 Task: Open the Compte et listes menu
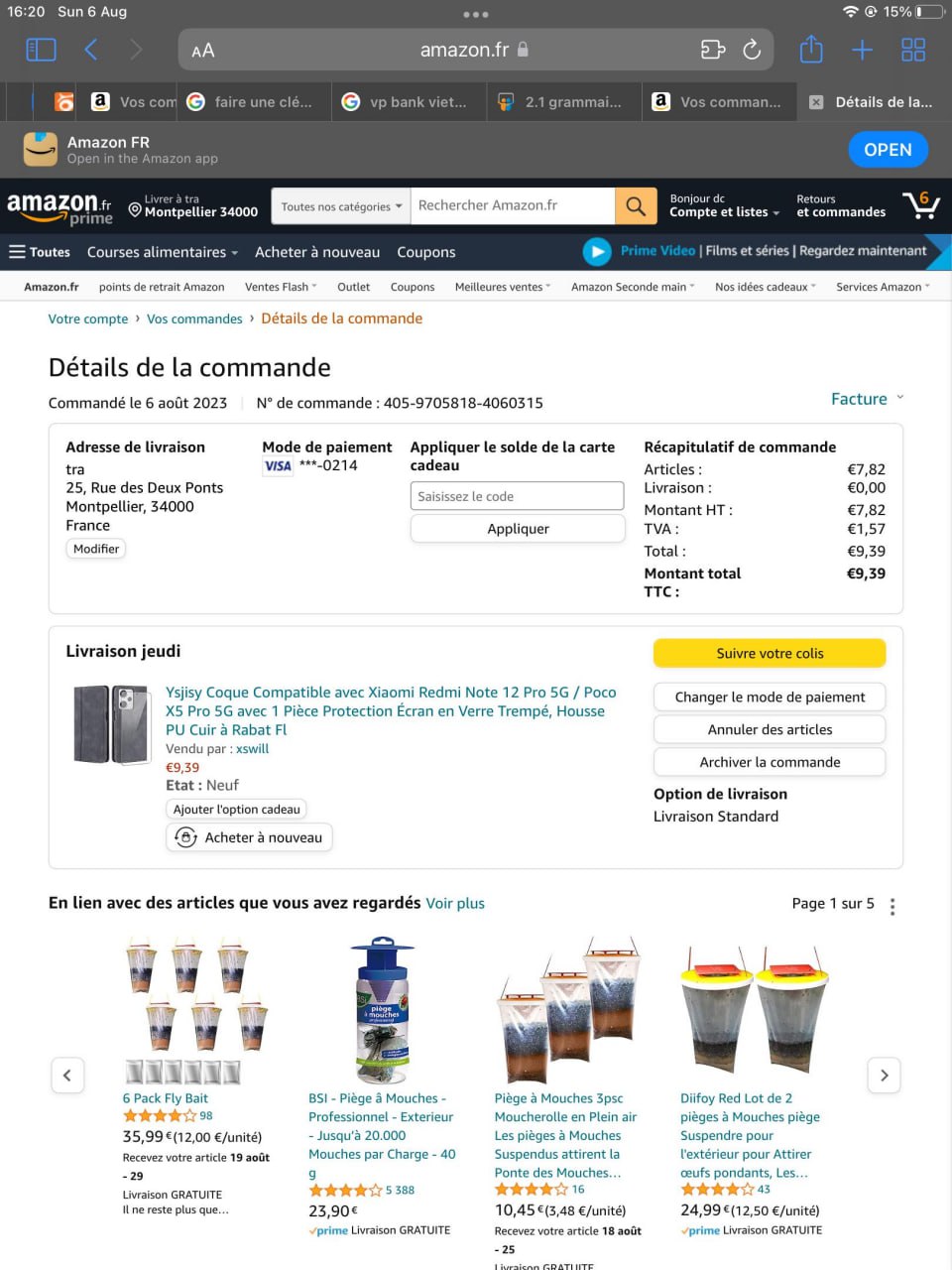[x=724, y=205]
